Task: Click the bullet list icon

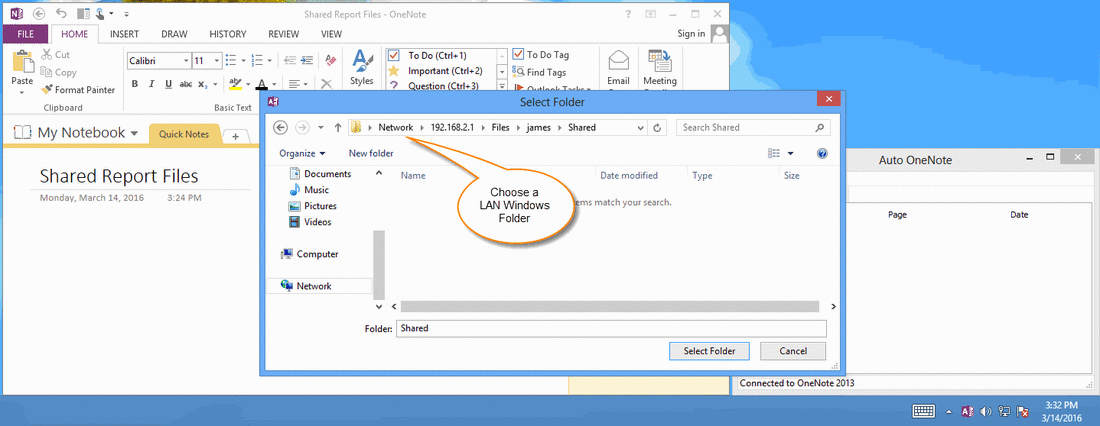Action: pos(232,60)
